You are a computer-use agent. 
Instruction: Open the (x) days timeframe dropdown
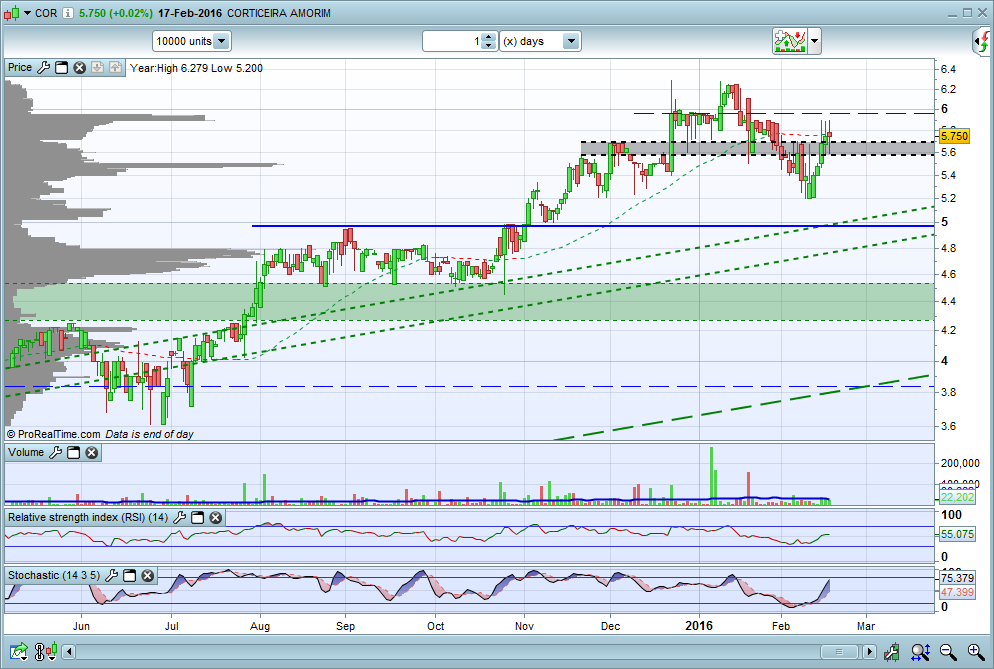540,41
